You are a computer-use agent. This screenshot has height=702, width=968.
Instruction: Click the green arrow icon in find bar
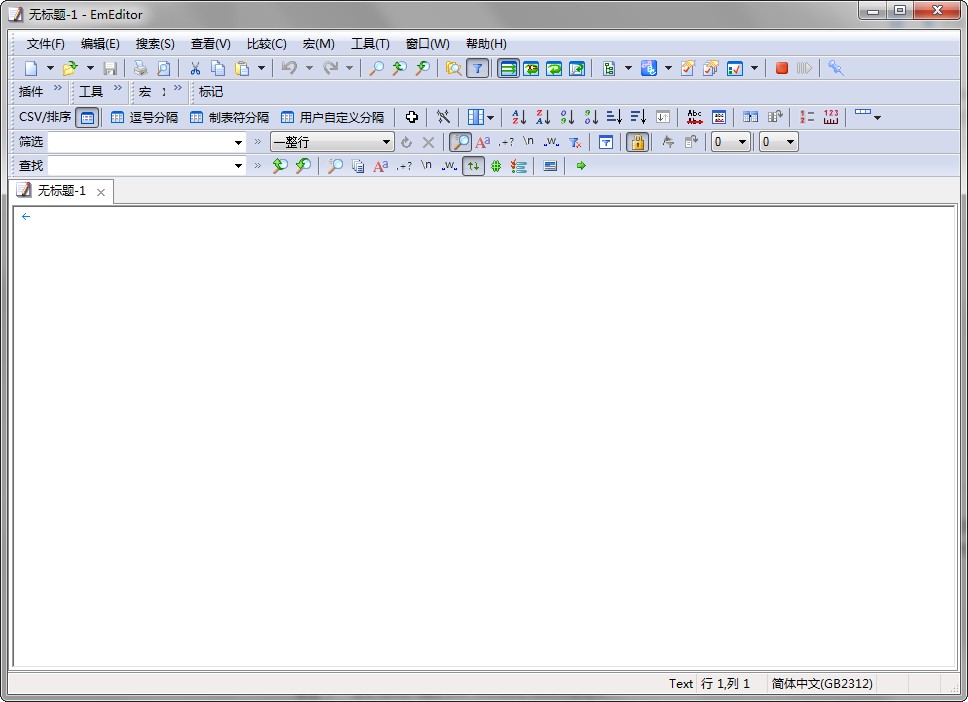[x=581, y=166]
